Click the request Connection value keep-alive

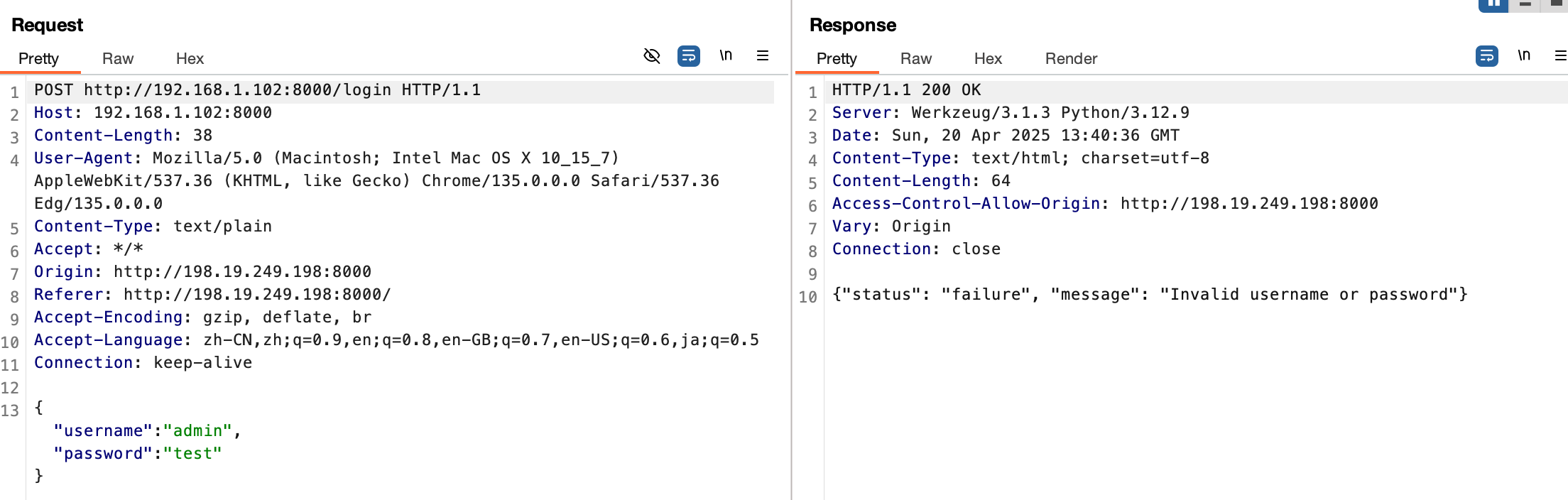(202, 363)
